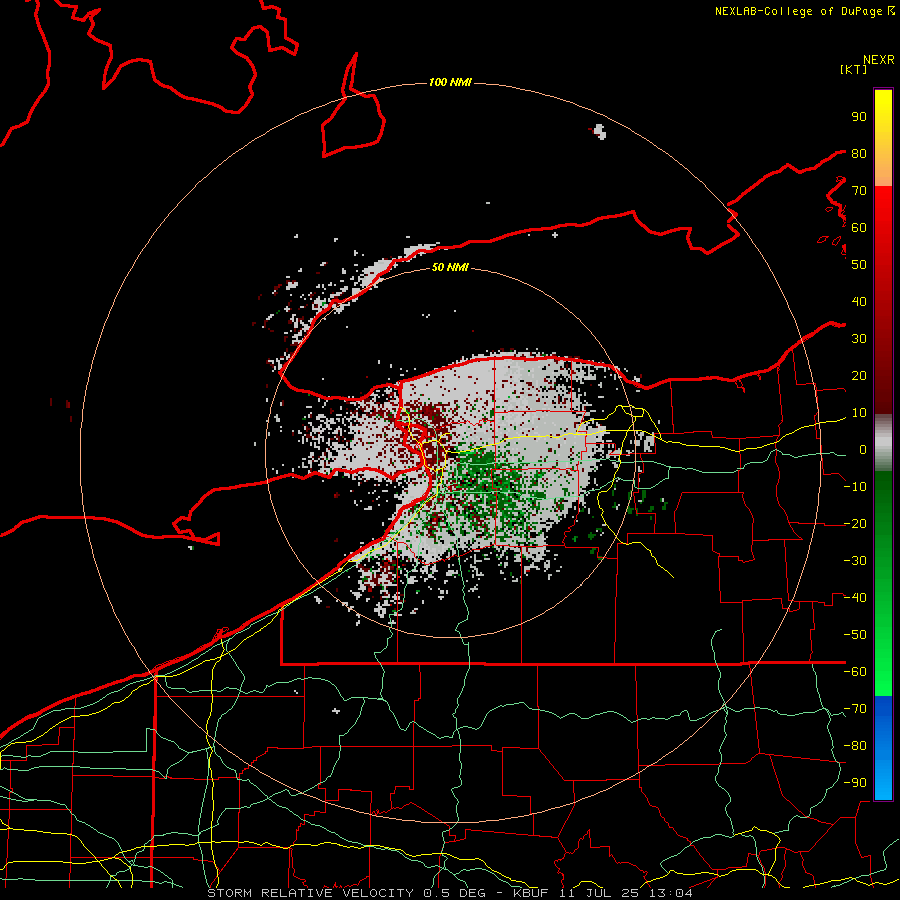Click the 20 value on velocity scale
The image size is (900, 900).
click(859, 375)
